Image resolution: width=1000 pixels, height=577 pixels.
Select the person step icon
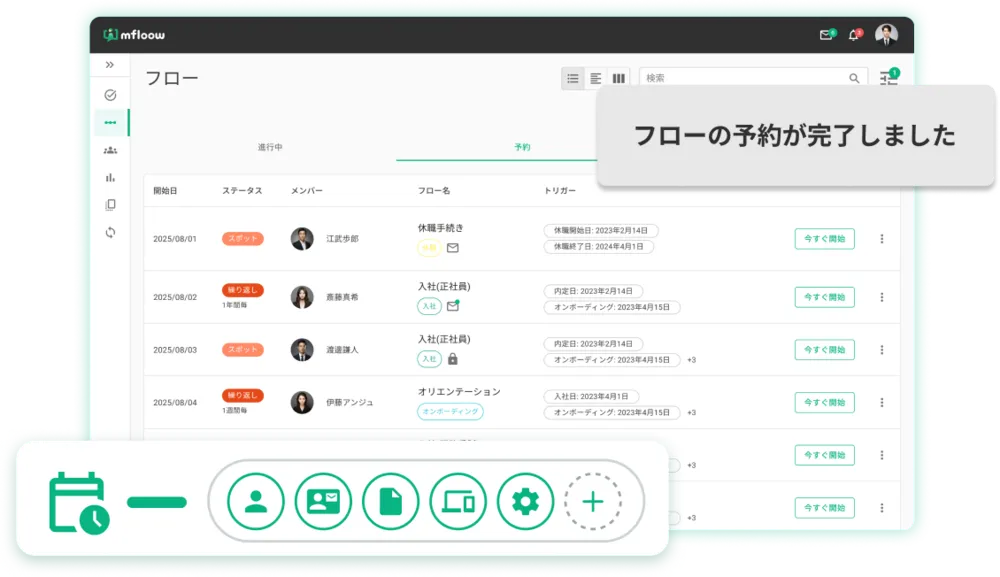[x=256, y=502]
